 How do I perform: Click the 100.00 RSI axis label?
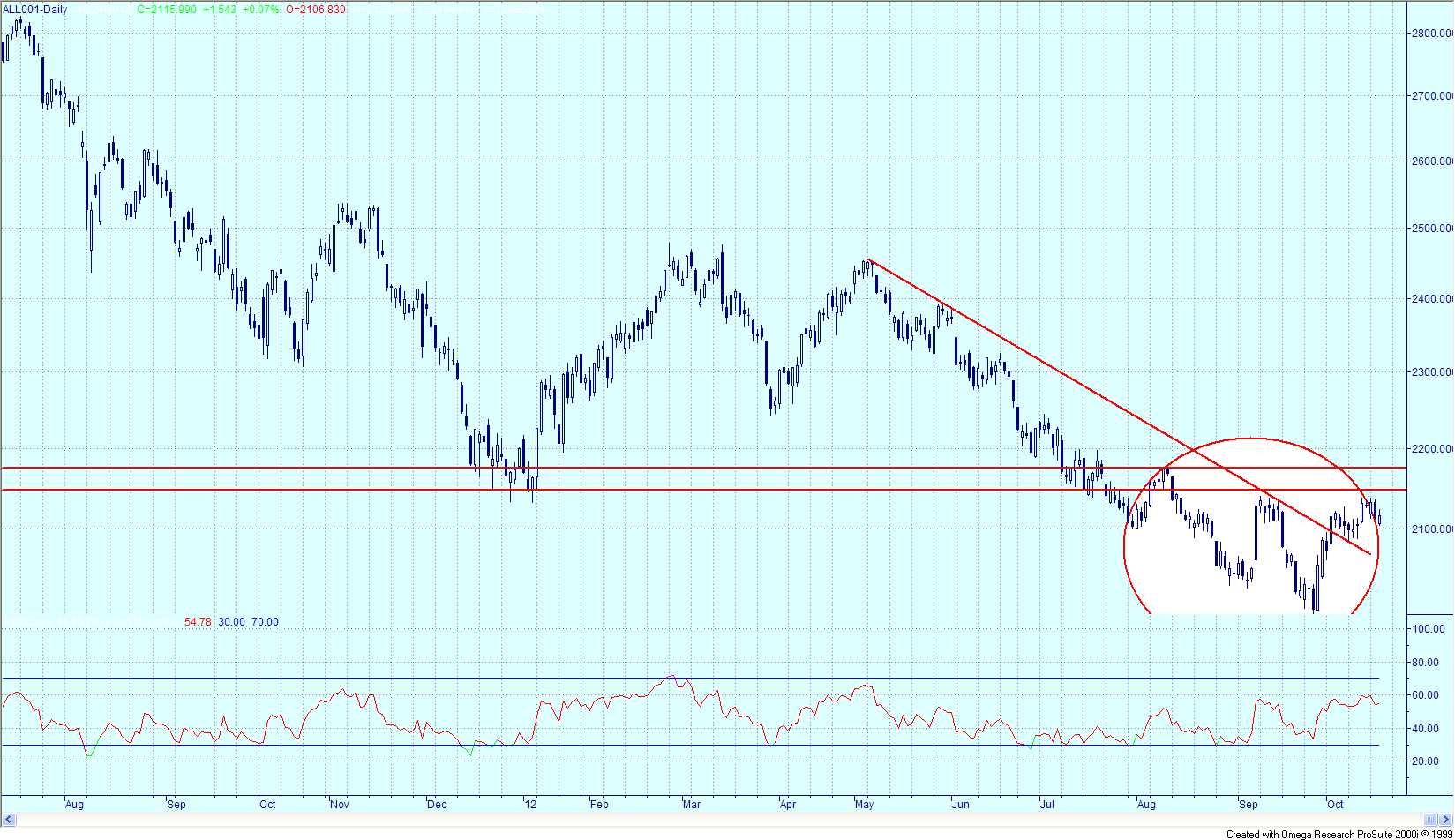pyautogui.click(x=1429, y=629)
